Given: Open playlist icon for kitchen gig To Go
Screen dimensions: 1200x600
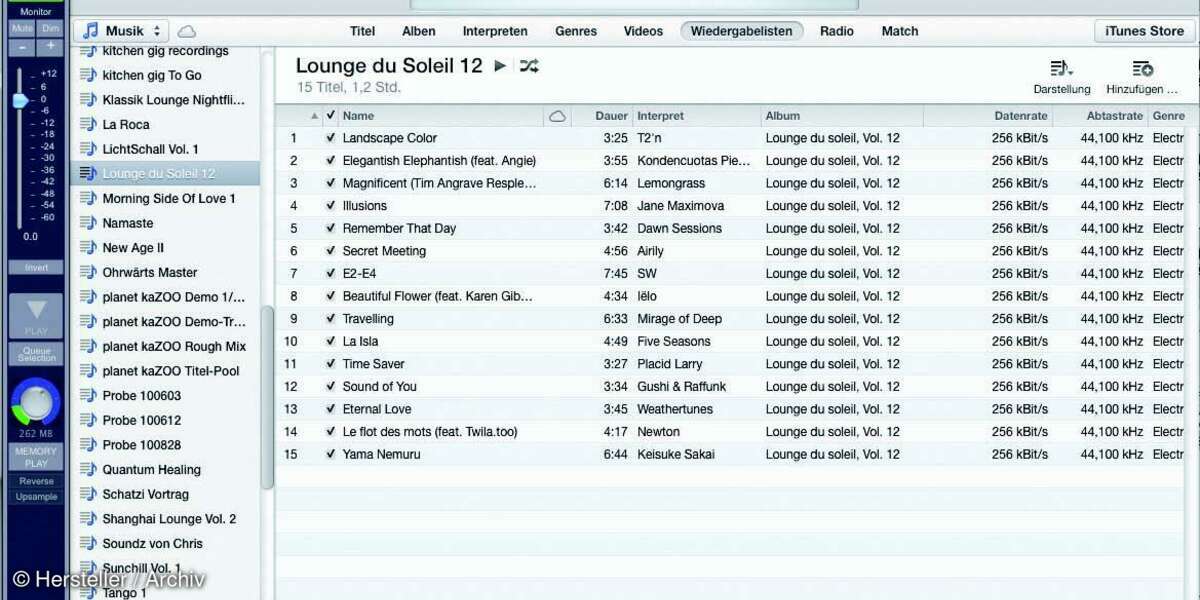Looking at the screenshot, I should coord(88,75).
